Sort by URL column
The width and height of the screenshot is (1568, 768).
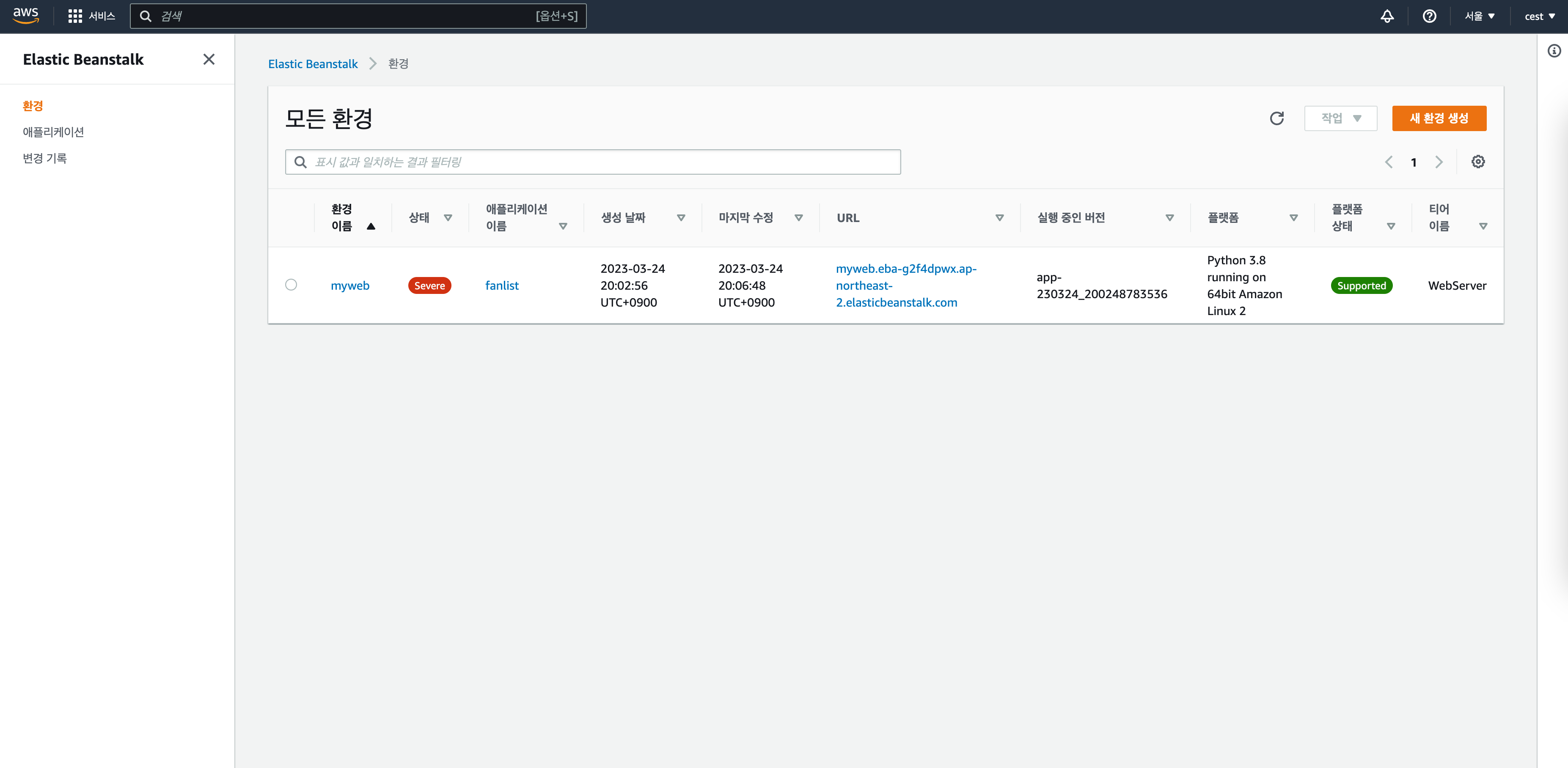pos(999,218)
